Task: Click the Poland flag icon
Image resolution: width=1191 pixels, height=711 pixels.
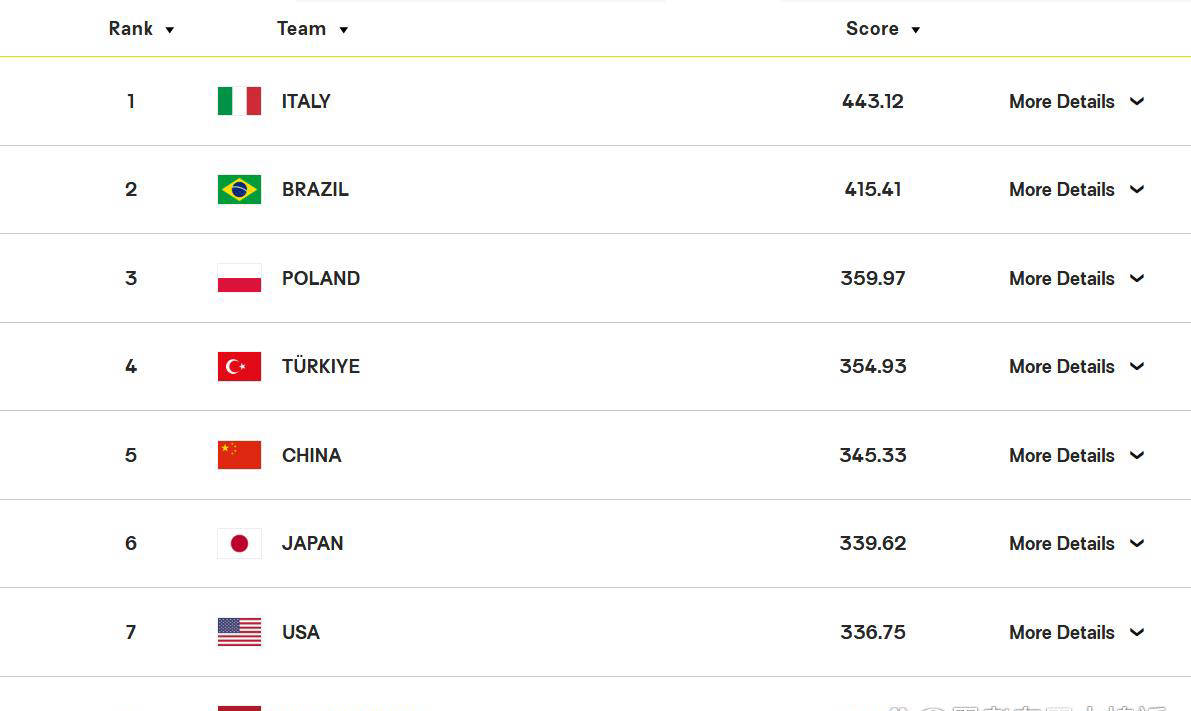Action: coord(239,278)
